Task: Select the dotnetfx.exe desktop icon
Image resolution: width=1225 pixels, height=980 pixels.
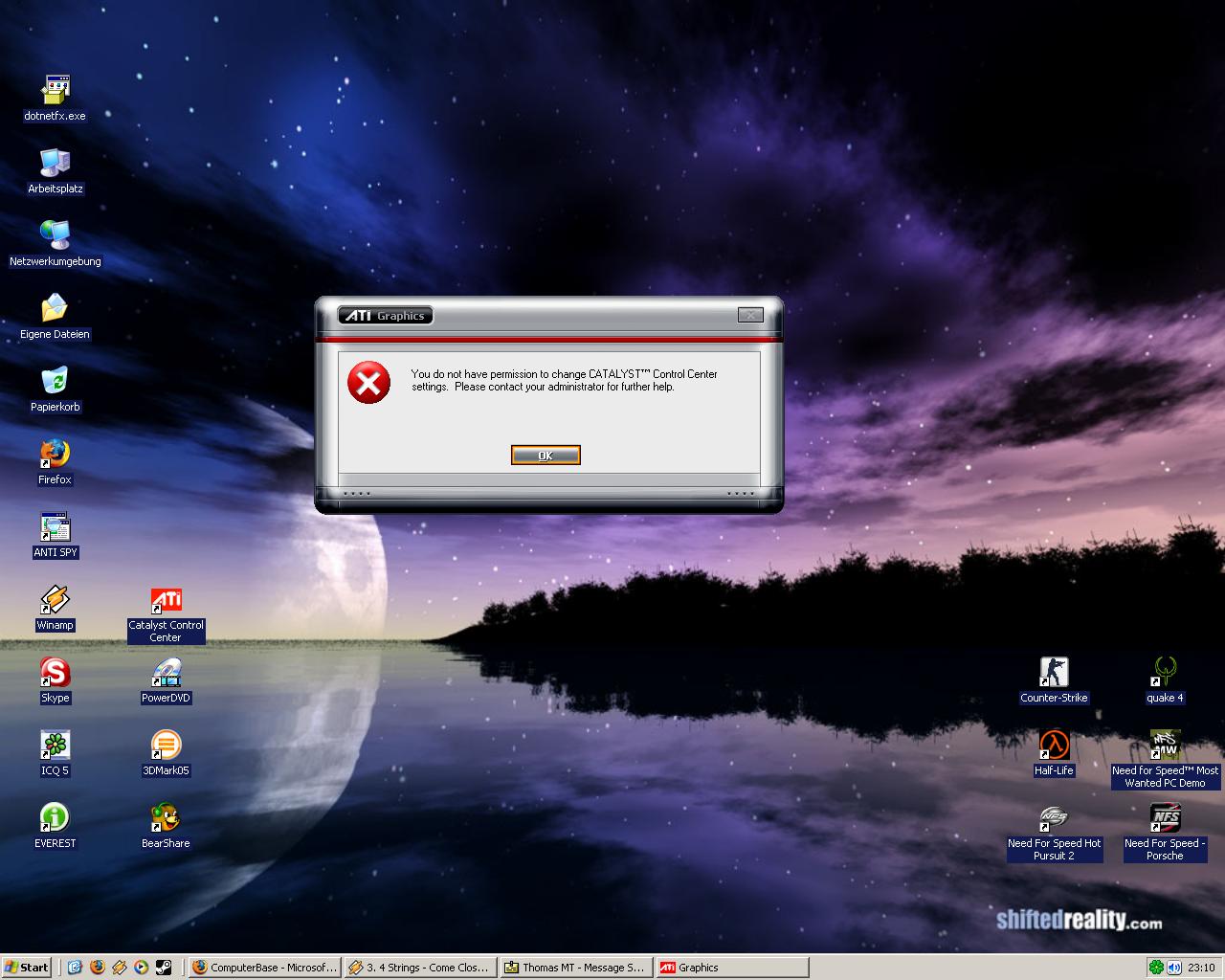Action: (x=56, y=99)
